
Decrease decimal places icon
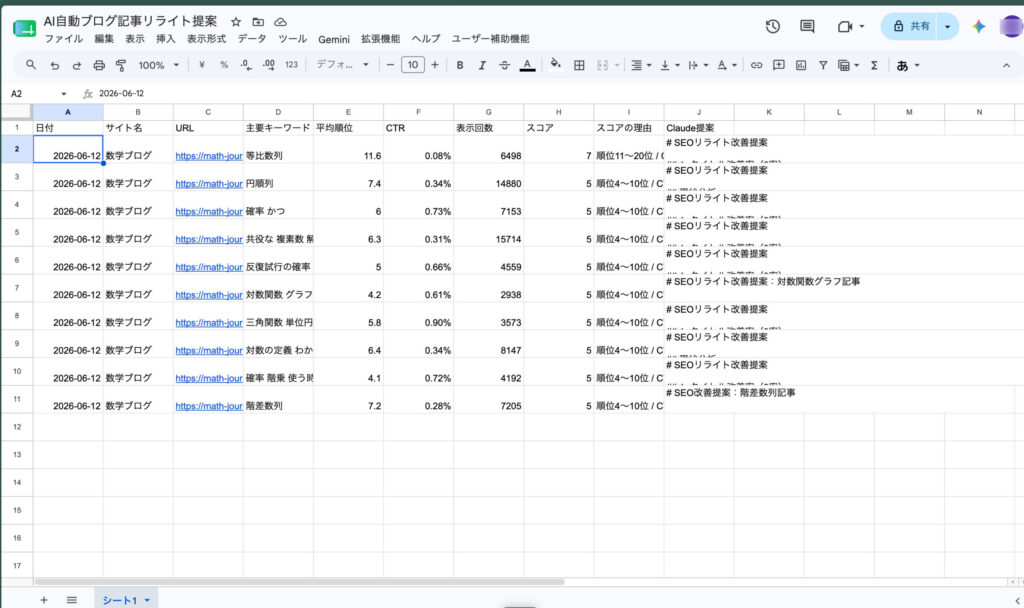tap(246, 65)
